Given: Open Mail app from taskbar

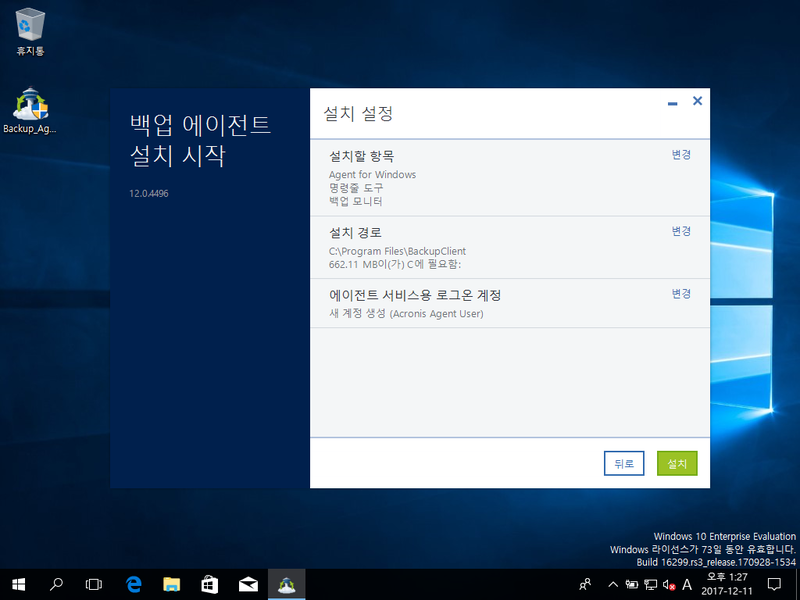Looking at the screenshot, I should 248,585.
